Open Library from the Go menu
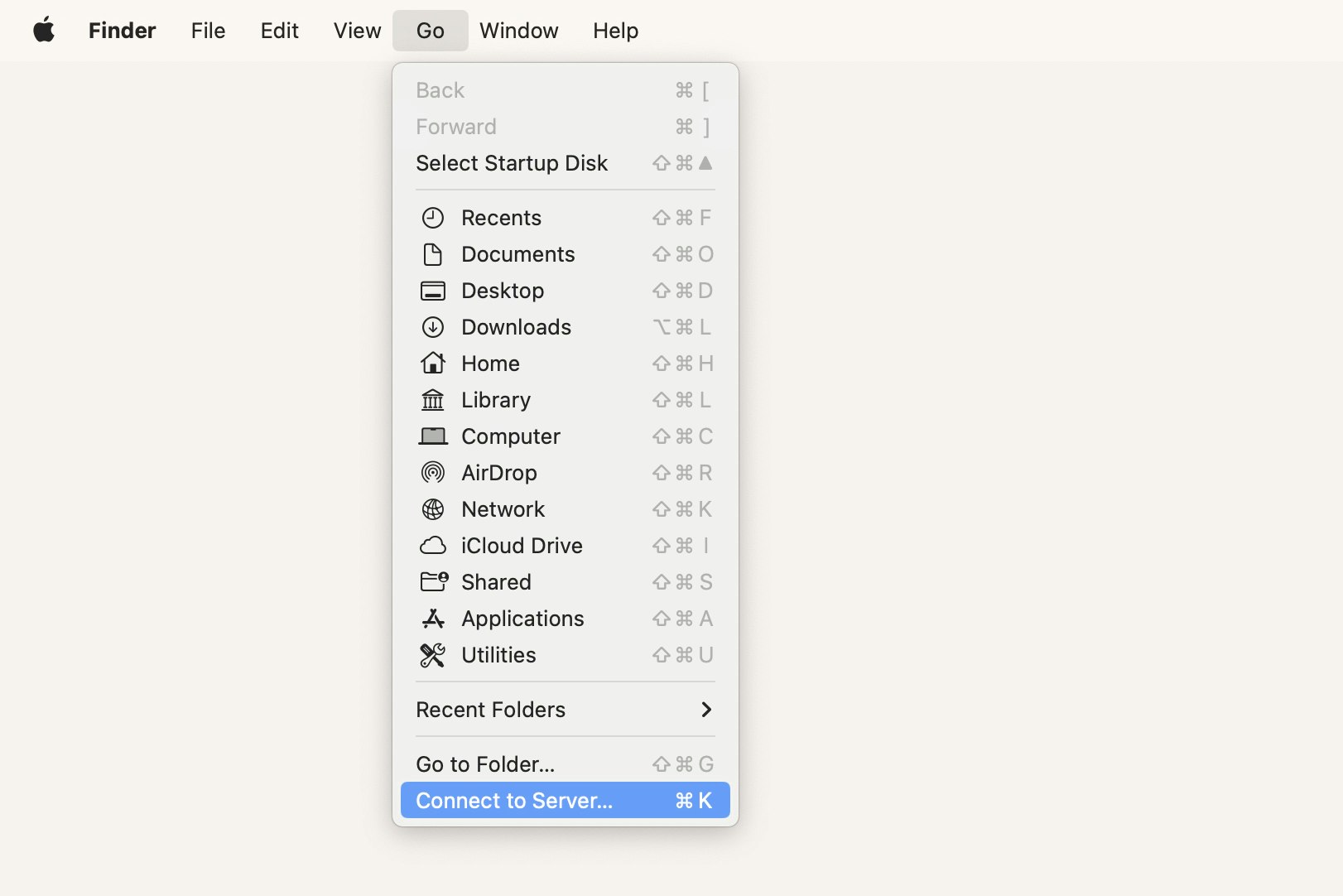Viewport: 1343px width, 896px height. [566, 400]
